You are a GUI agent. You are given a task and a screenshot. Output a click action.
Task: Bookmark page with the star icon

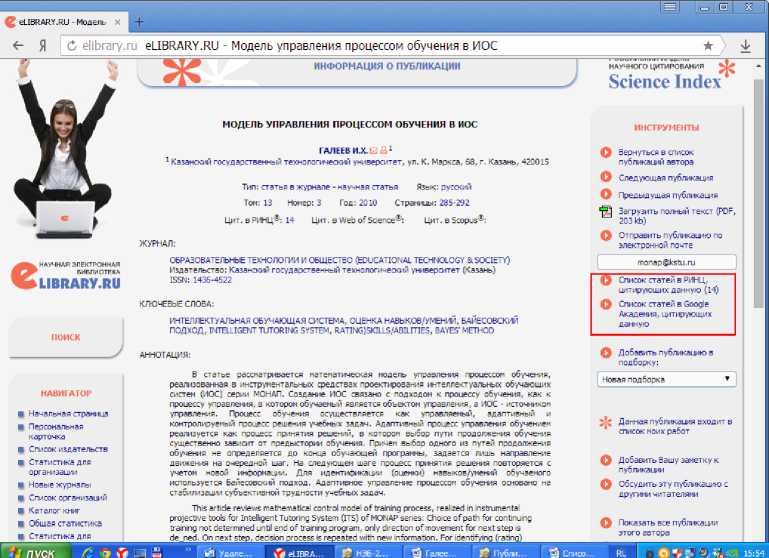pos(708,46)
